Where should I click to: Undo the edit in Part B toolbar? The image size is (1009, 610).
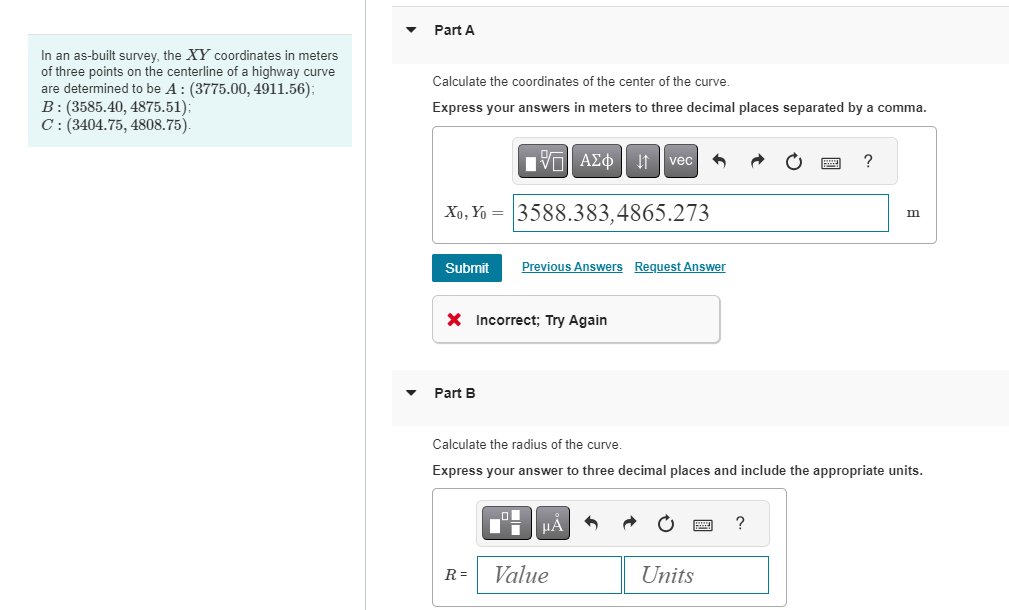tap(591, 522)
